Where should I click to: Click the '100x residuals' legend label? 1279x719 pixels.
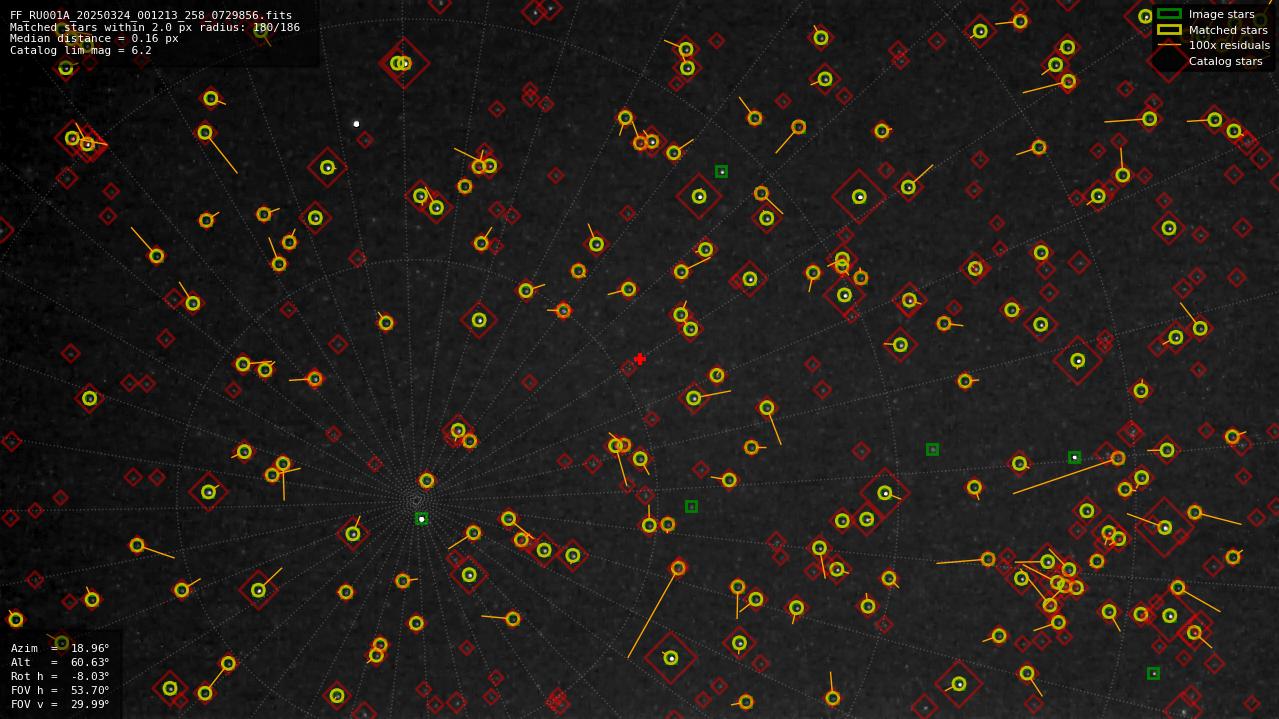coord(1229,45)
